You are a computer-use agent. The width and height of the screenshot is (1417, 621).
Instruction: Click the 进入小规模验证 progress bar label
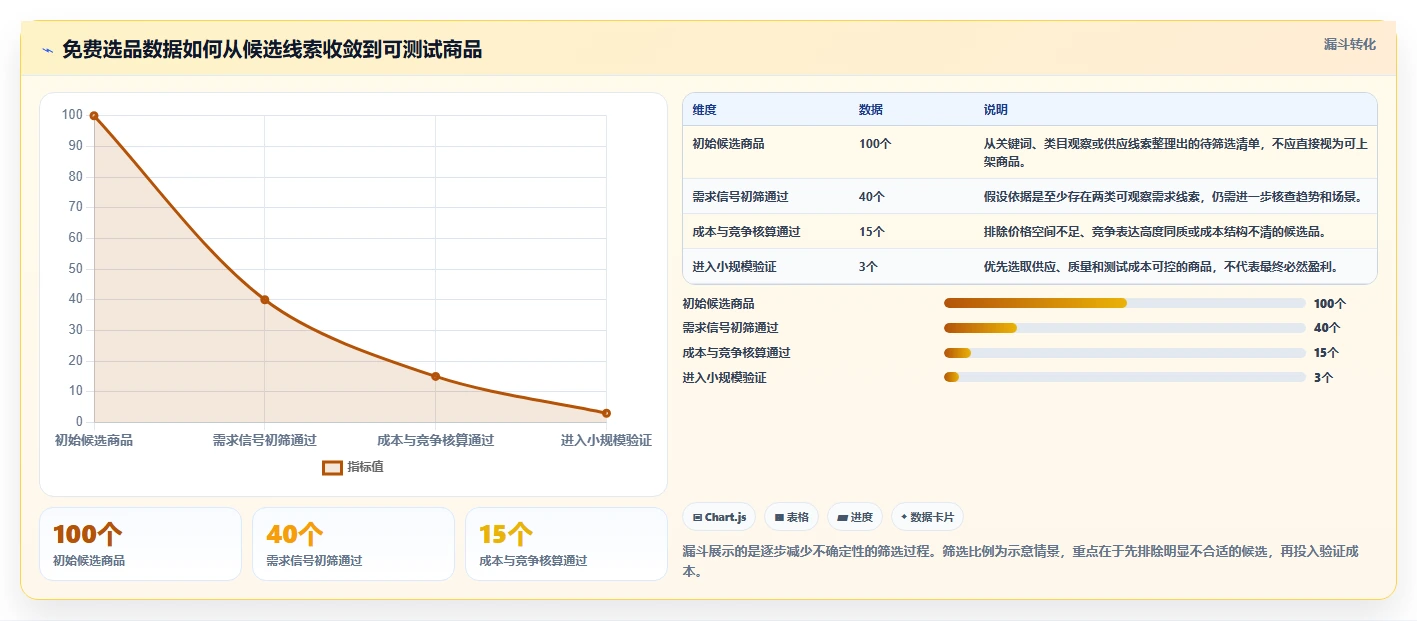tap(724, 378)
